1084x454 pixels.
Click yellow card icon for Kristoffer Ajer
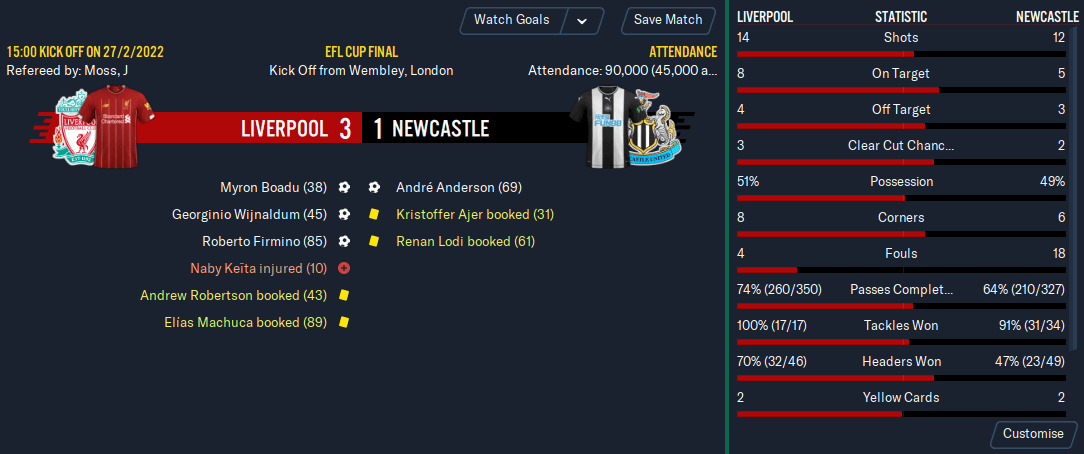coord(374,214)
